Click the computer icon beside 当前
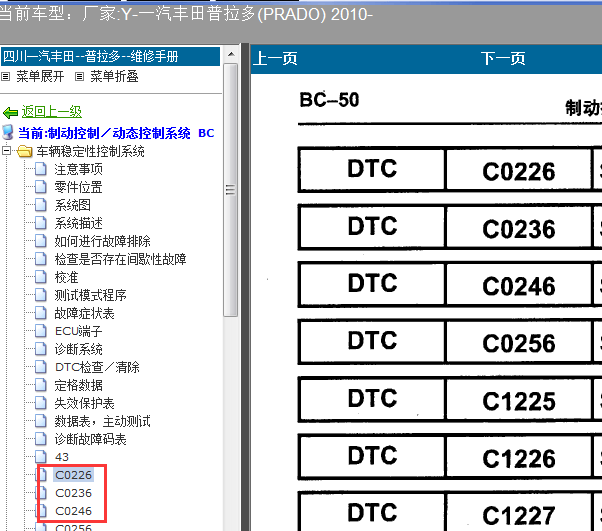This screenshot has height=531, width=602. (8, 132)
